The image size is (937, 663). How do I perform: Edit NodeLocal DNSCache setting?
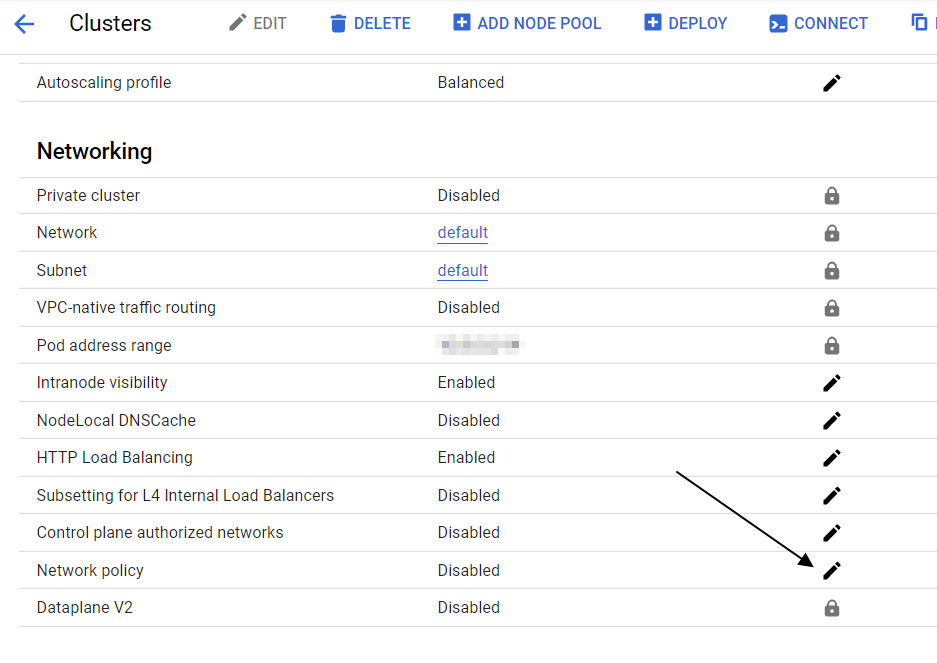(832, 420)
